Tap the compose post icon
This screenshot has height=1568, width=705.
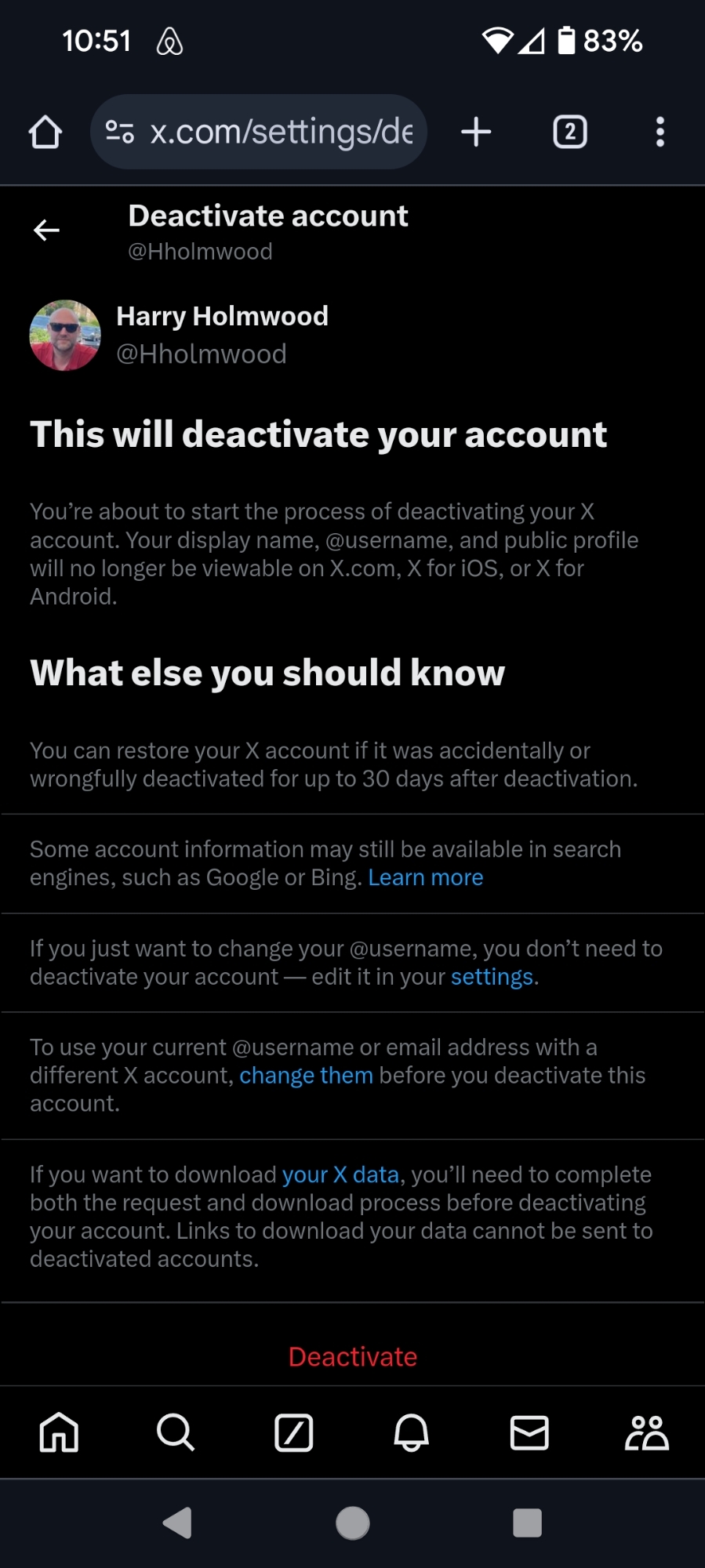point(294,1432)
